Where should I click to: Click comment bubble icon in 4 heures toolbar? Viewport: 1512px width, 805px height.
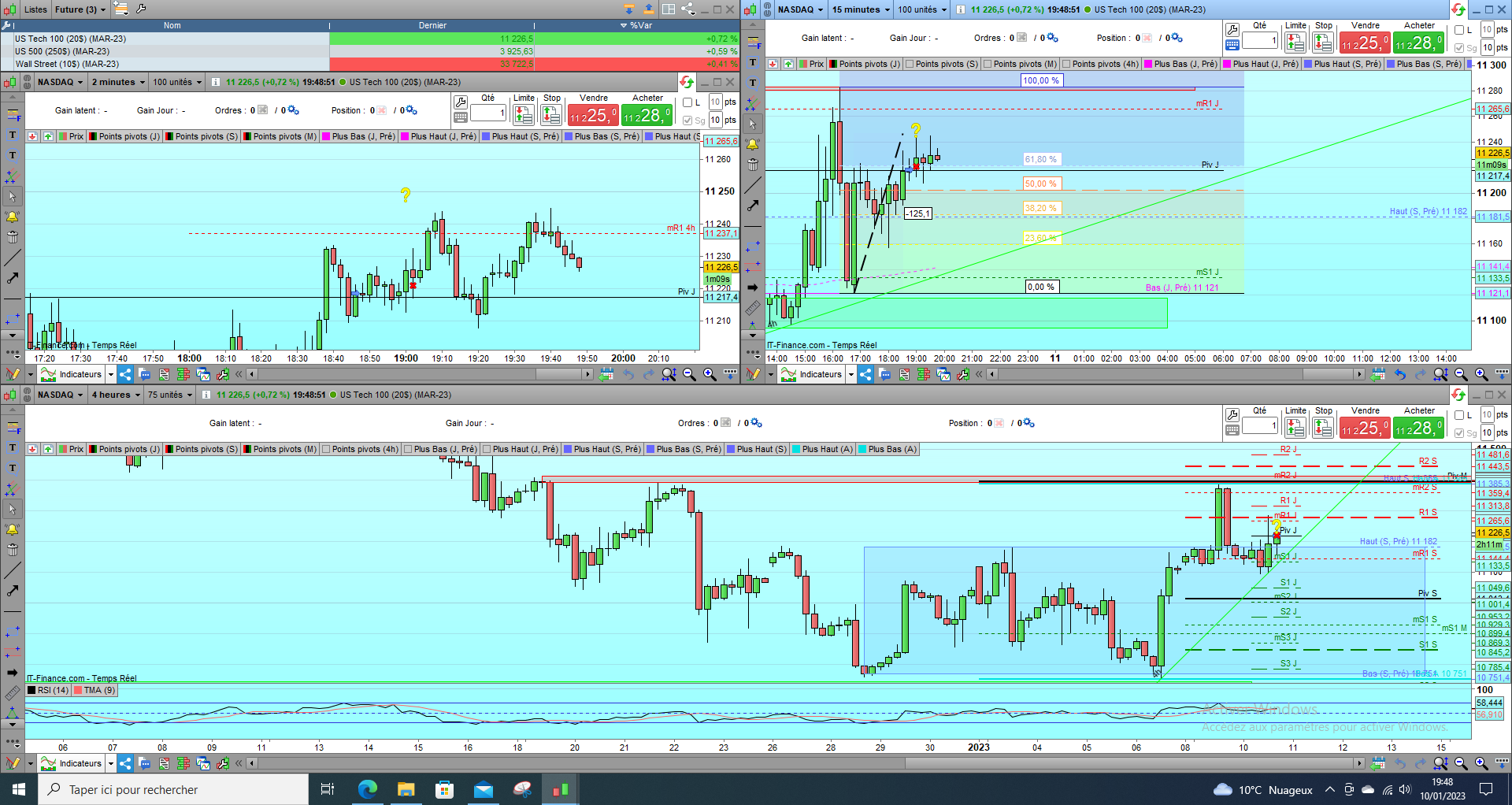(x=144, y=763)
